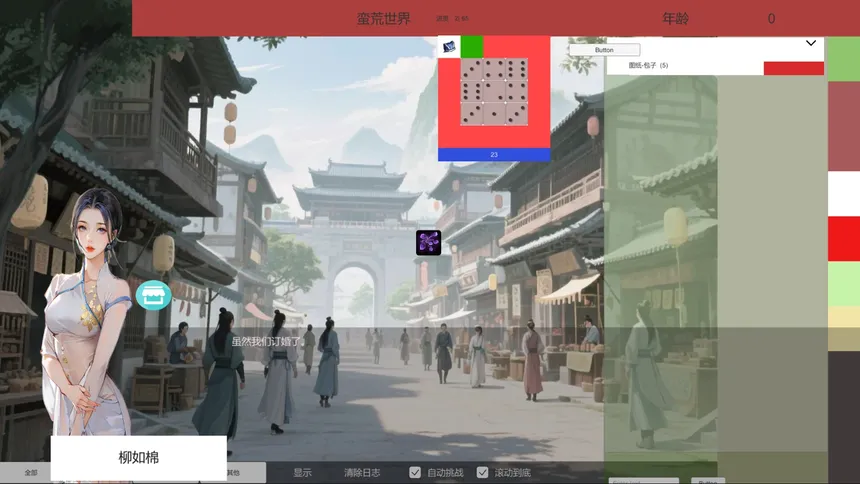Click the 清除日志 button
The image size is (860, 484).
(x=362, y=472)
